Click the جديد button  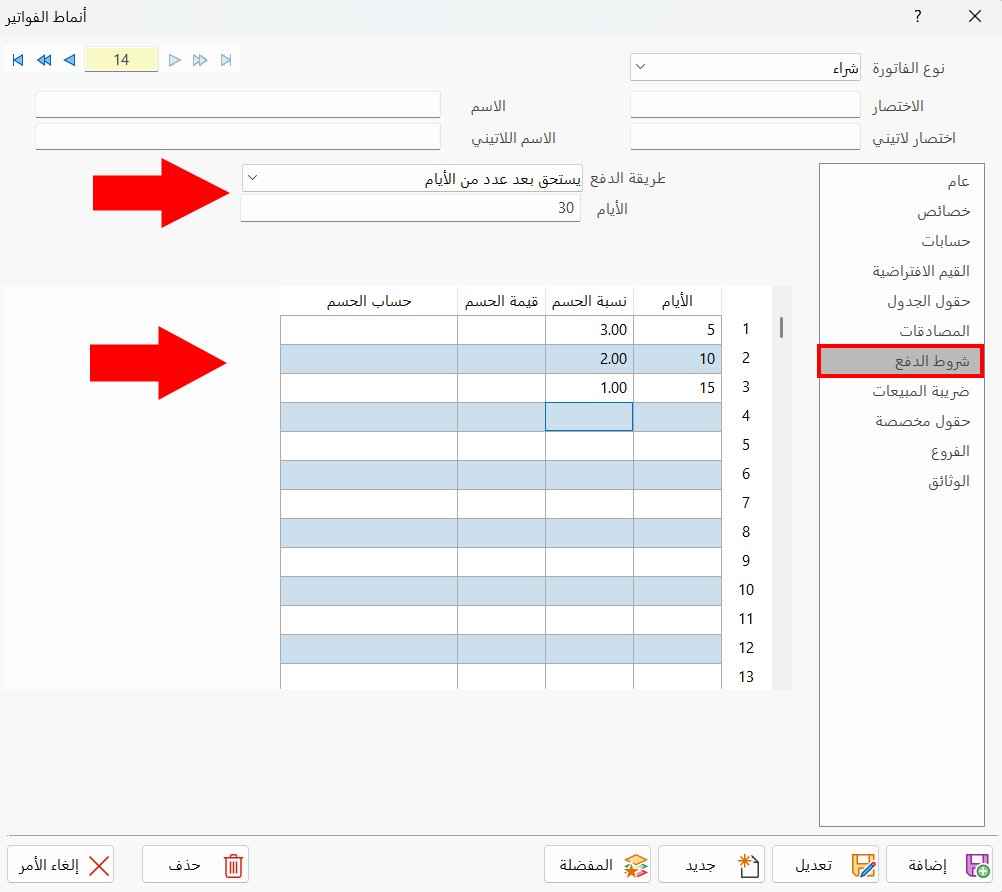[x=712, y=865]
